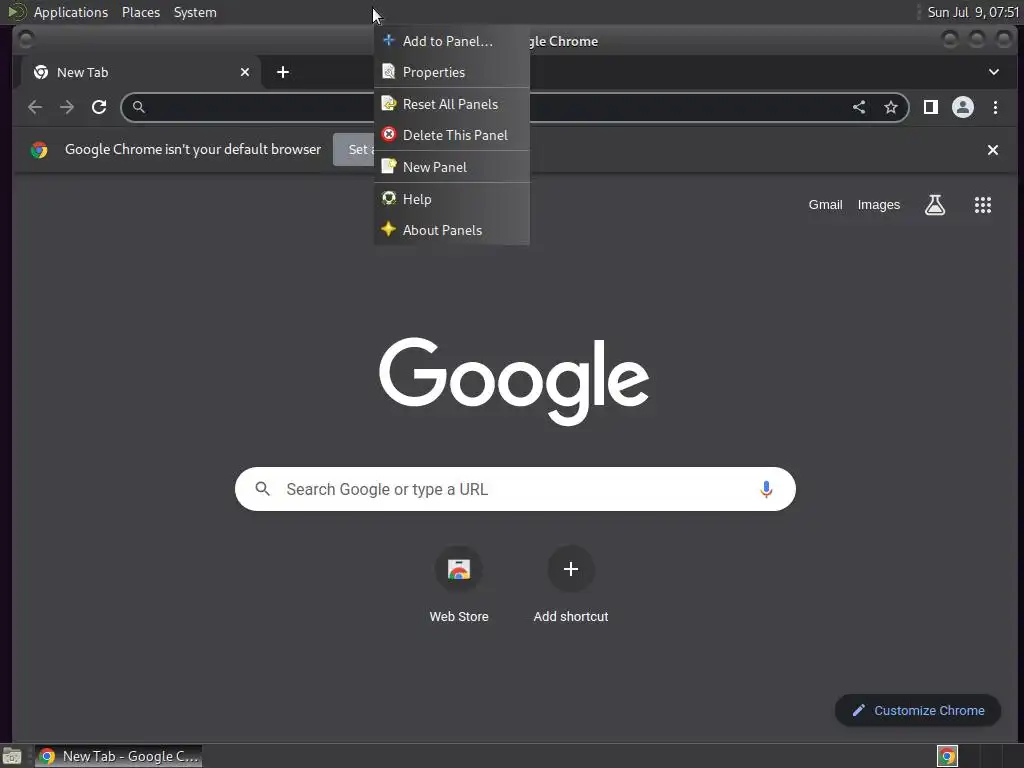Viewport: 1024px width, 768px height.
Task: Choose Properties from the panel menu
Action: (x=451, y=72)
